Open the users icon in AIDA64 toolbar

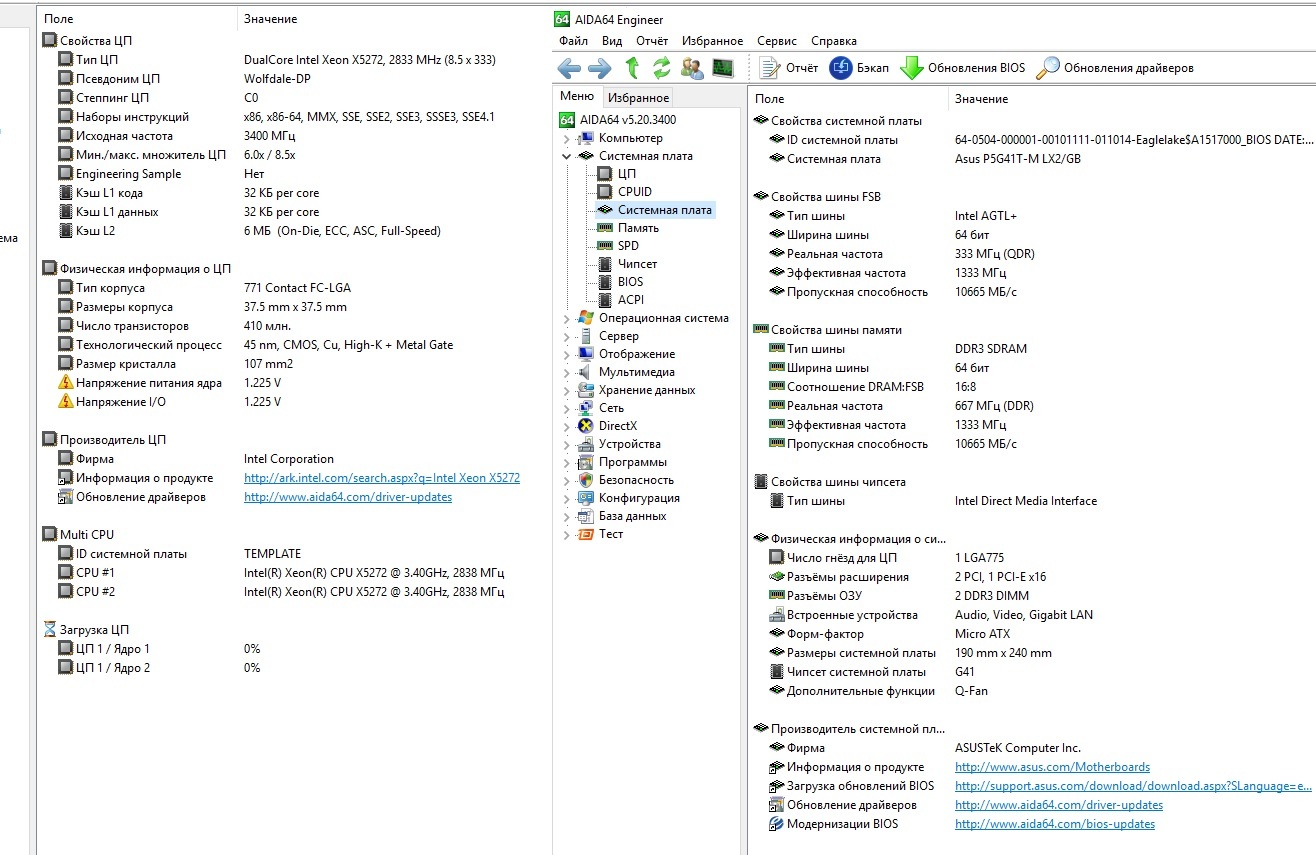[x=692, y=68]
